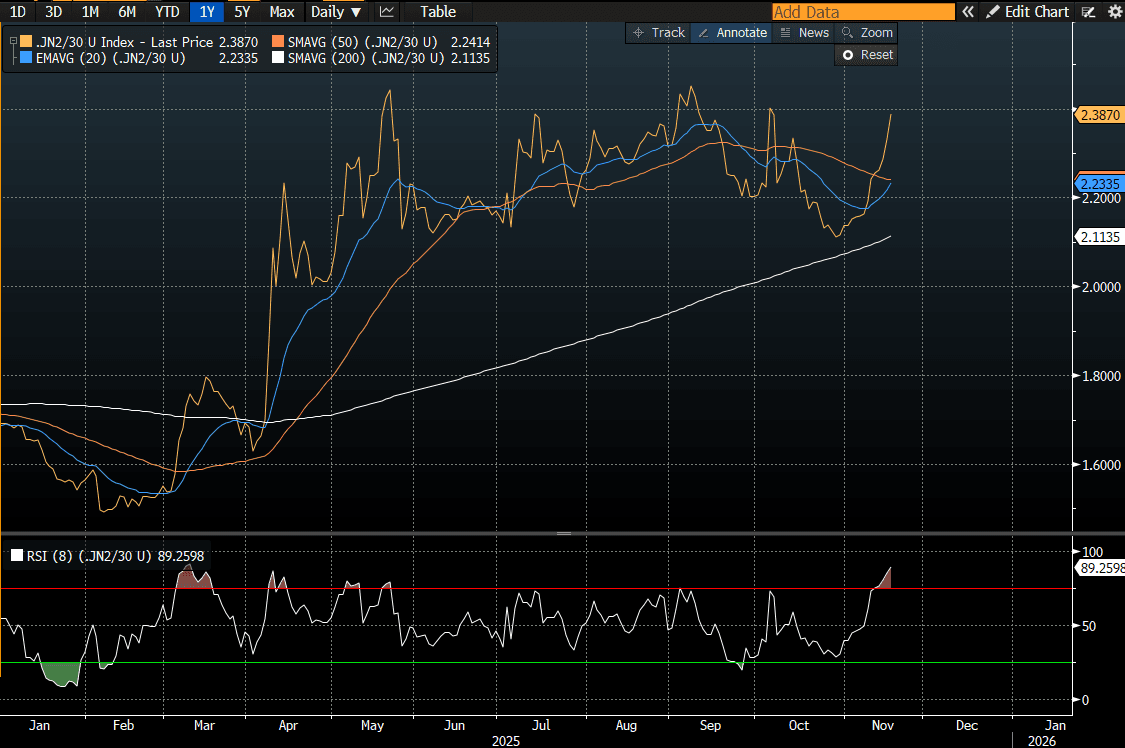Screen dimensions: 1125x748
Task: Click the export chart icon beside Edit Chart
Action: click(x=1089, y=12)
